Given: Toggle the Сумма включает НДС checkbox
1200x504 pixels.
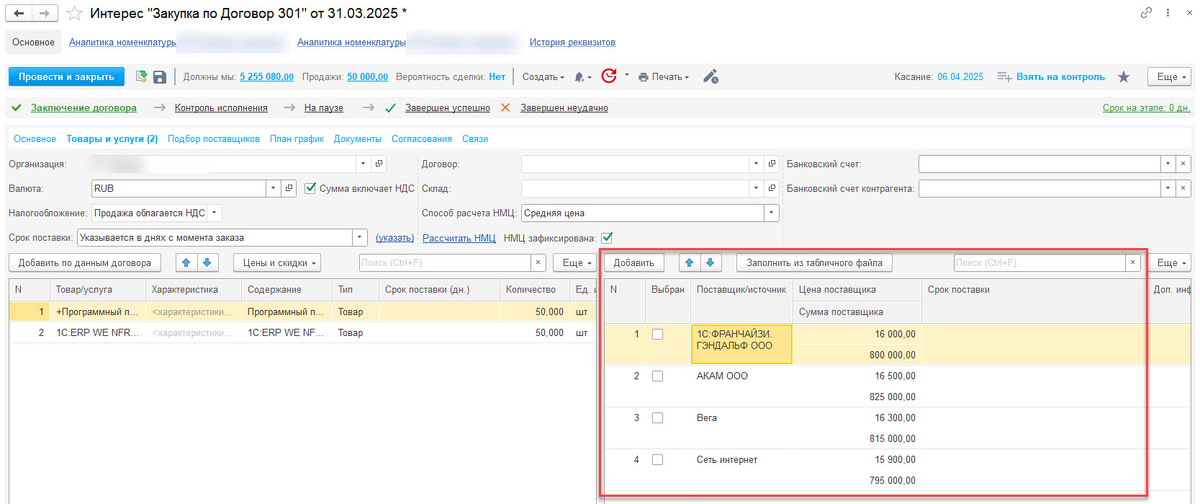Looking at the screenshot, I should coord(311,187).
